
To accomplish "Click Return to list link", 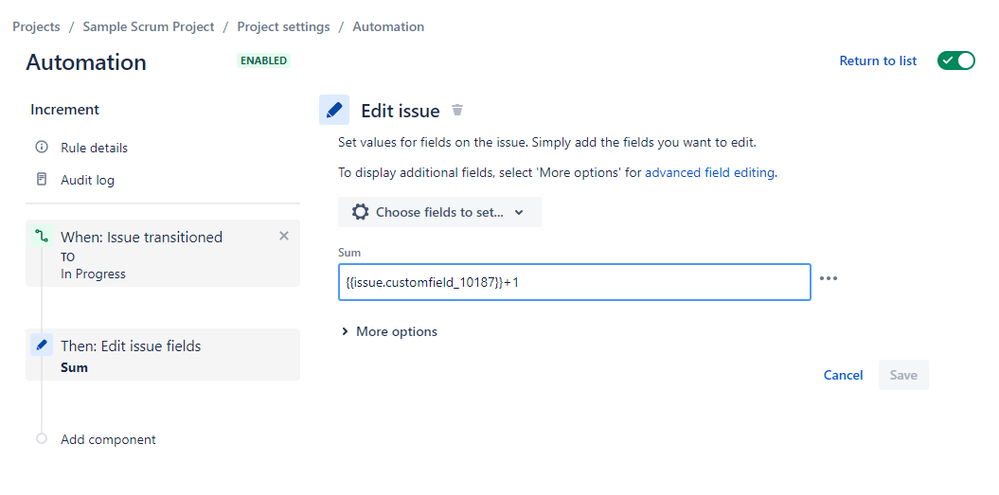I will coord(878,61).
